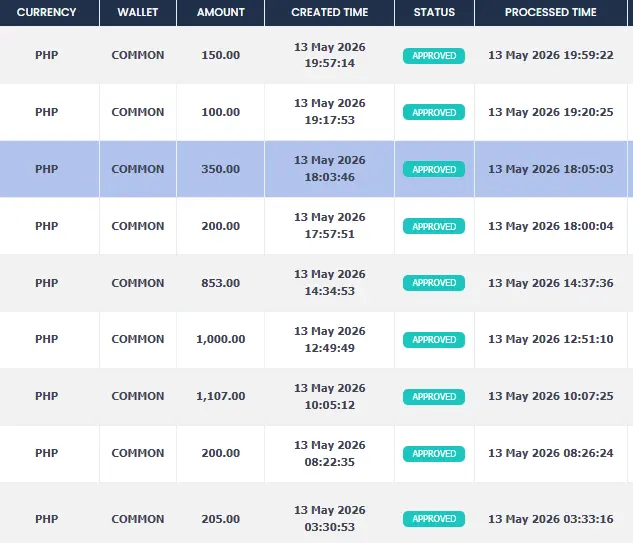Click COMMON in the 1,000.00 row

(138, 339)
